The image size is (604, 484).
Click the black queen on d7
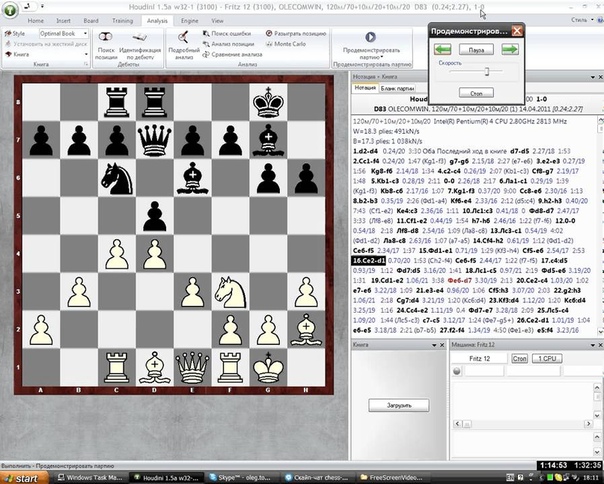154,140
